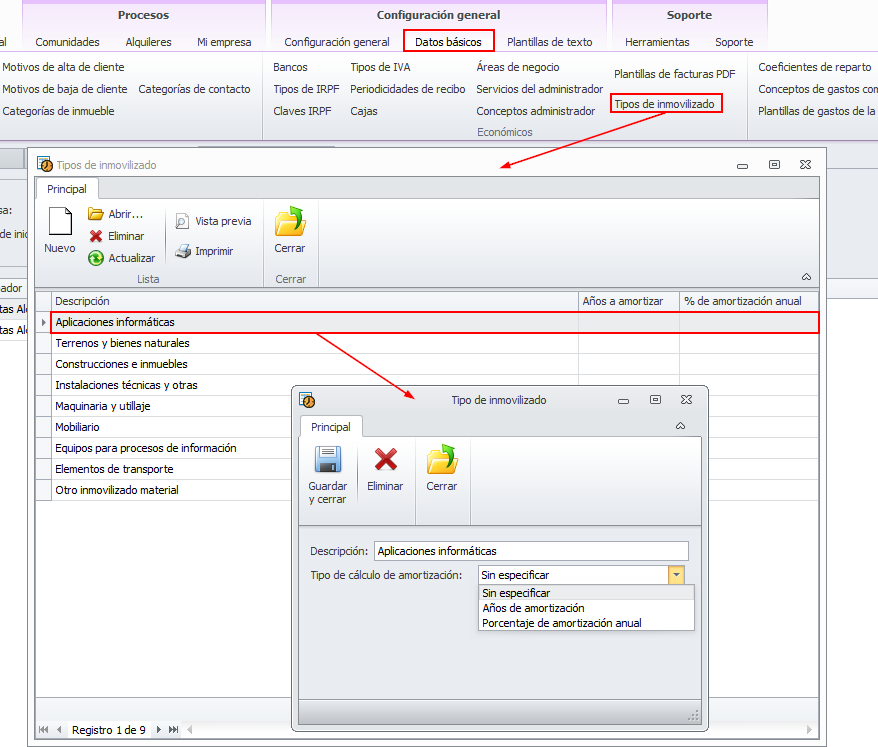Screen dimensions: 878x747
Task: Sort by Años a amortizar column header
Action: point(629,301)
